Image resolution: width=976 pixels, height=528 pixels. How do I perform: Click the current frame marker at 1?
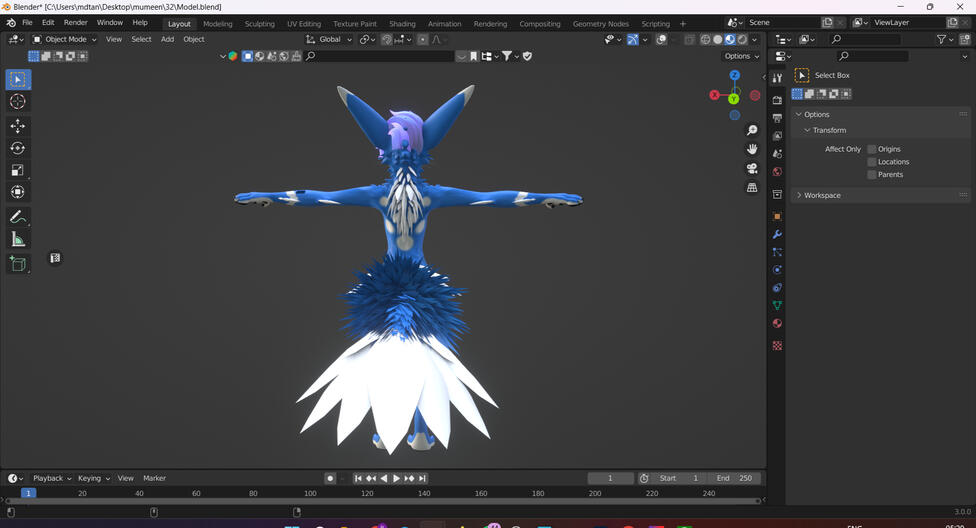(28, 493)
